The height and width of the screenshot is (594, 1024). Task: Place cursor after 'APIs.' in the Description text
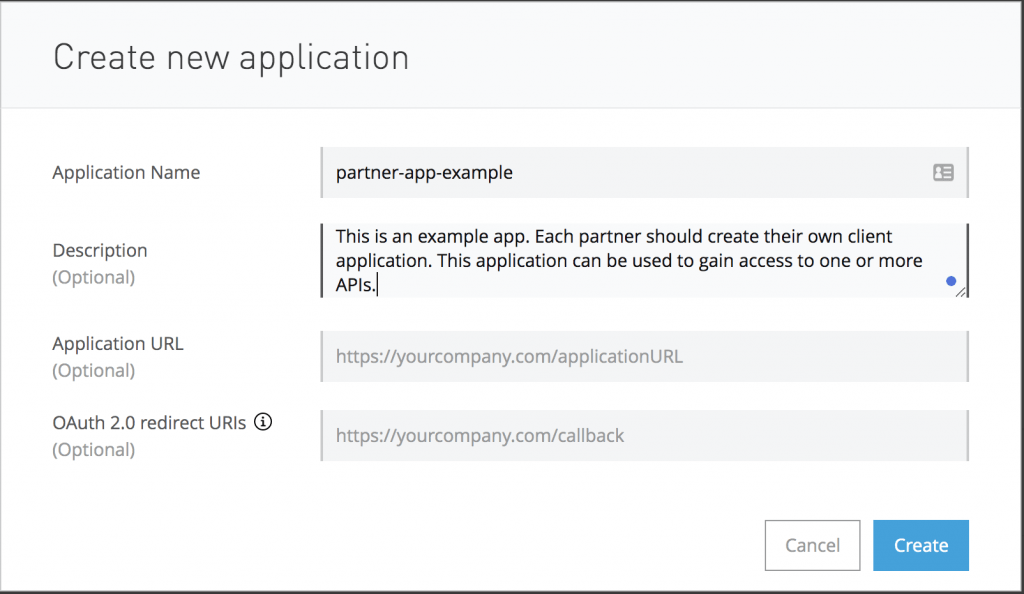pos(377,285)
